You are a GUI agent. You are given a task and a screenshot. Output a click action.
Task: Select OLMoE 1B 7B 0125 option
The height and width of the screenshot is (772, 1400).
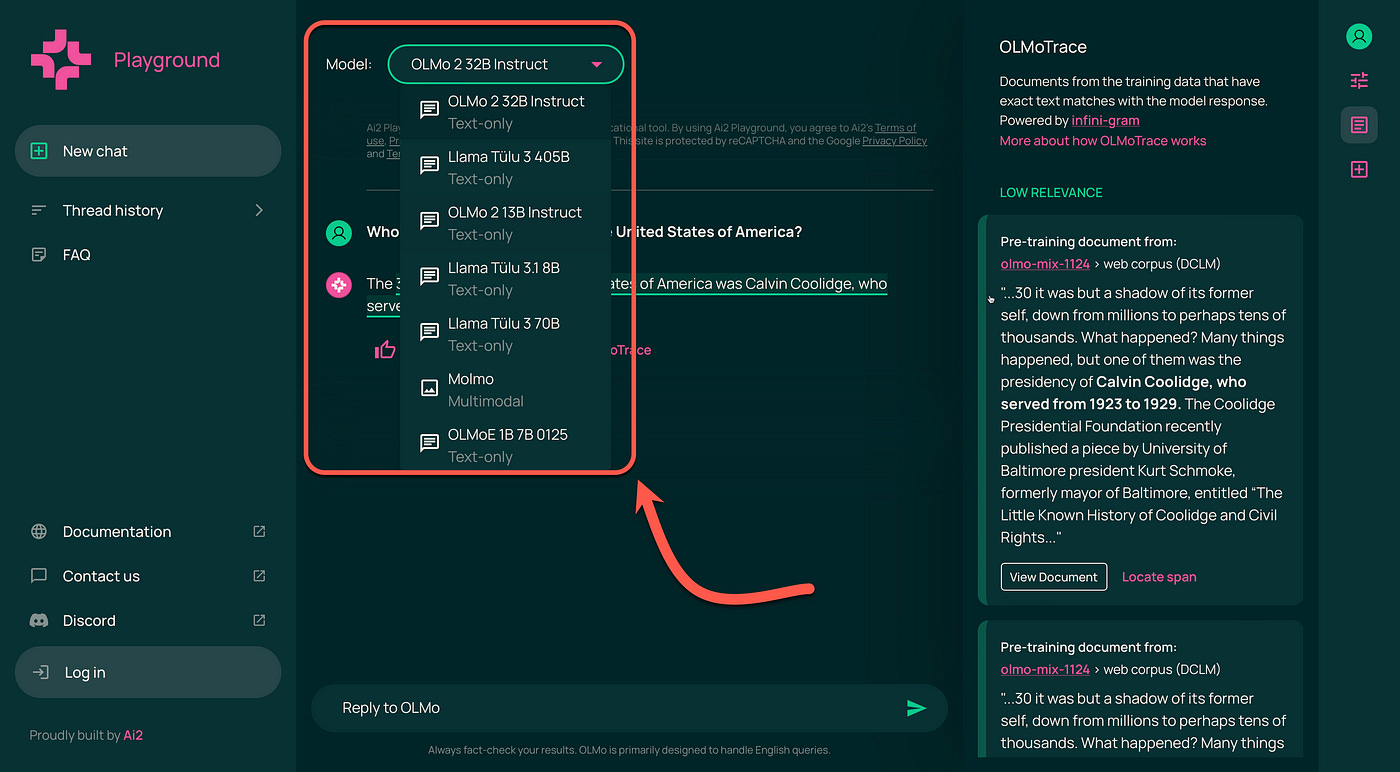[x=505, y=445]
